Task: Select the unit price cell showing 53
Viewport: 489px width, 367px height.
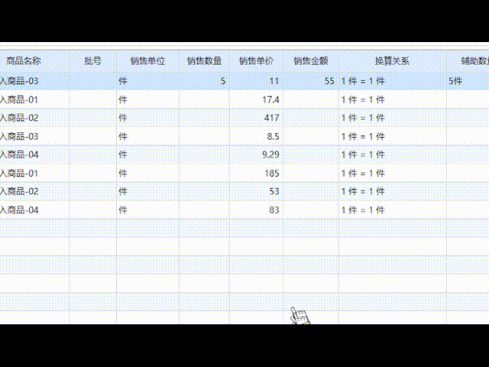Action: click(x=256, y=191)
